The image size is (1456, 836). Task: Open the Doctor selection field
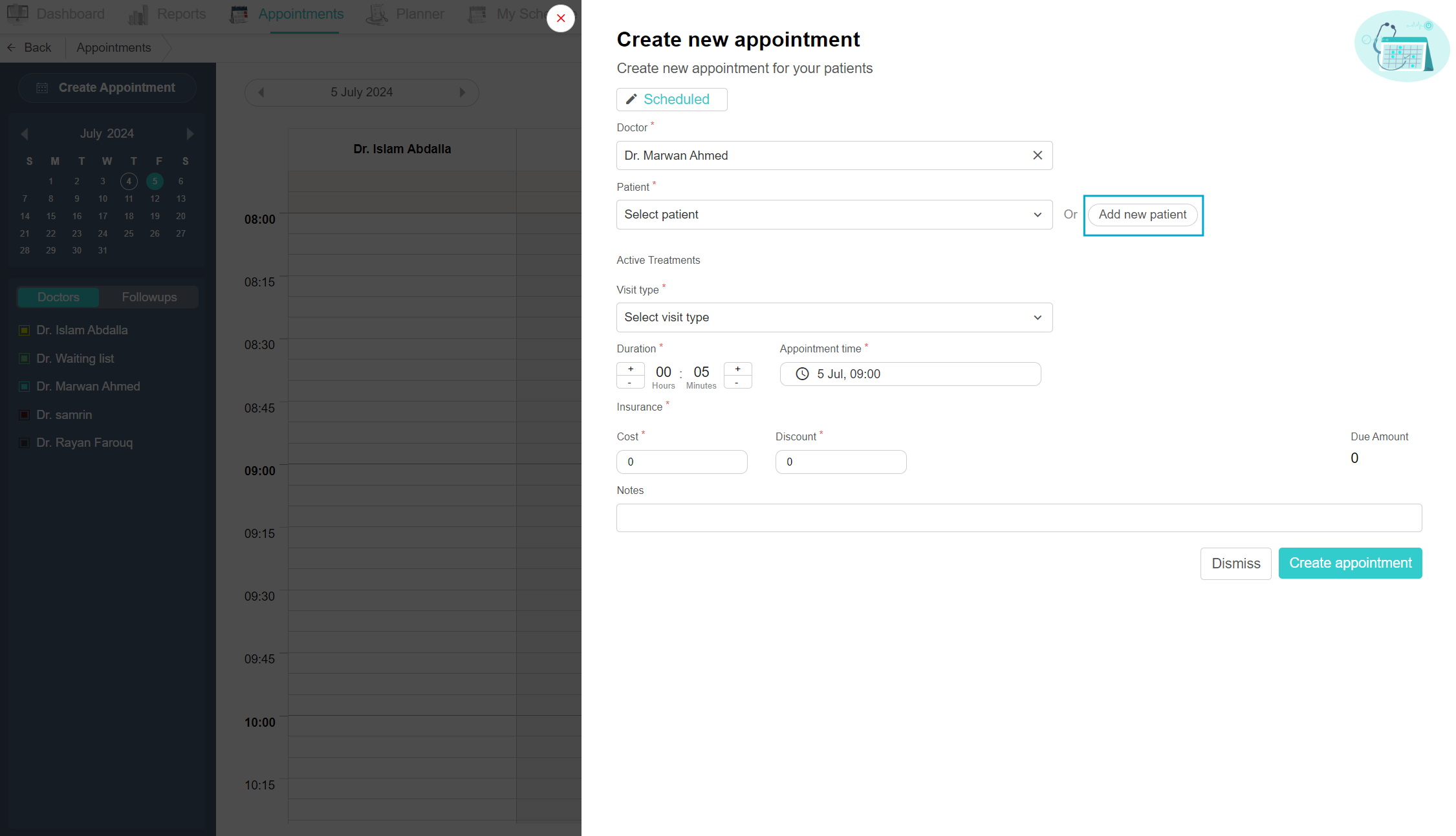834,155
